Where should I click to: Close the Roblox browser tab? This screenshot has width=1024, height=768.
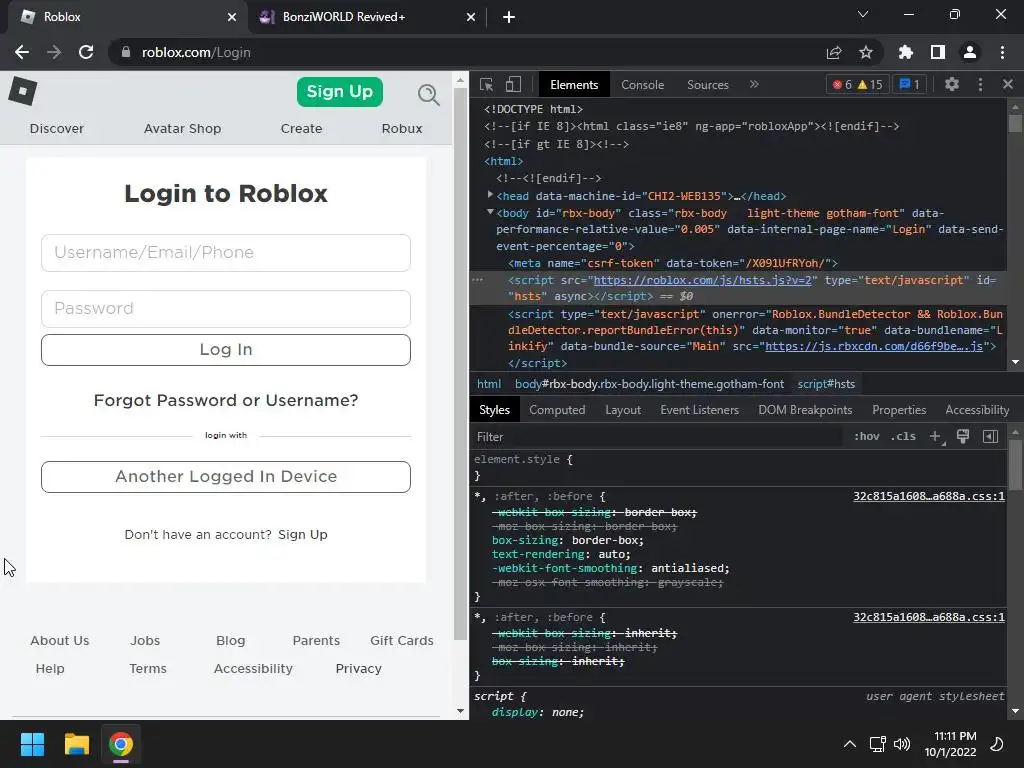pyautogui.click(x=232, y=17)
